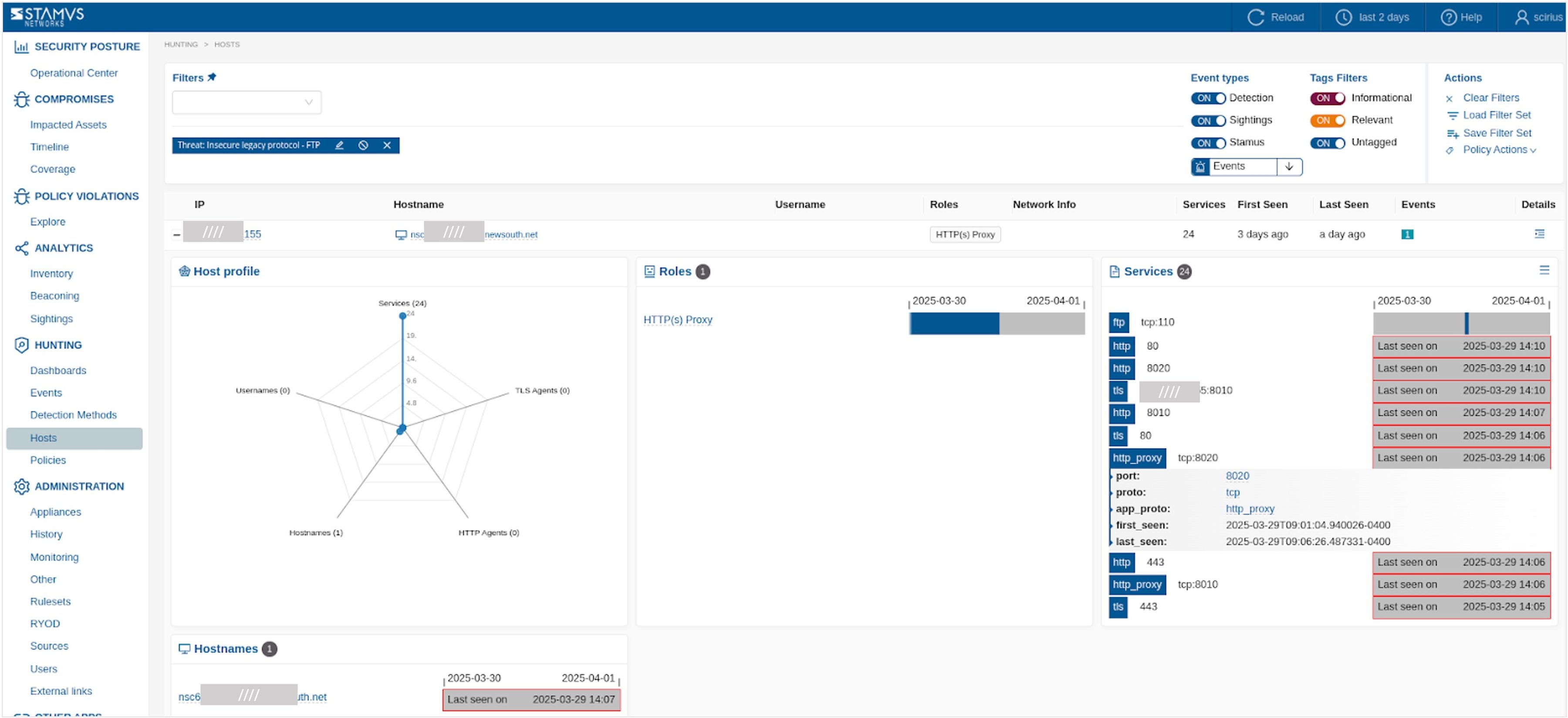Select Clear Filters
Viewport: 1568px width, 718px height.
(x=1490, y=98)
